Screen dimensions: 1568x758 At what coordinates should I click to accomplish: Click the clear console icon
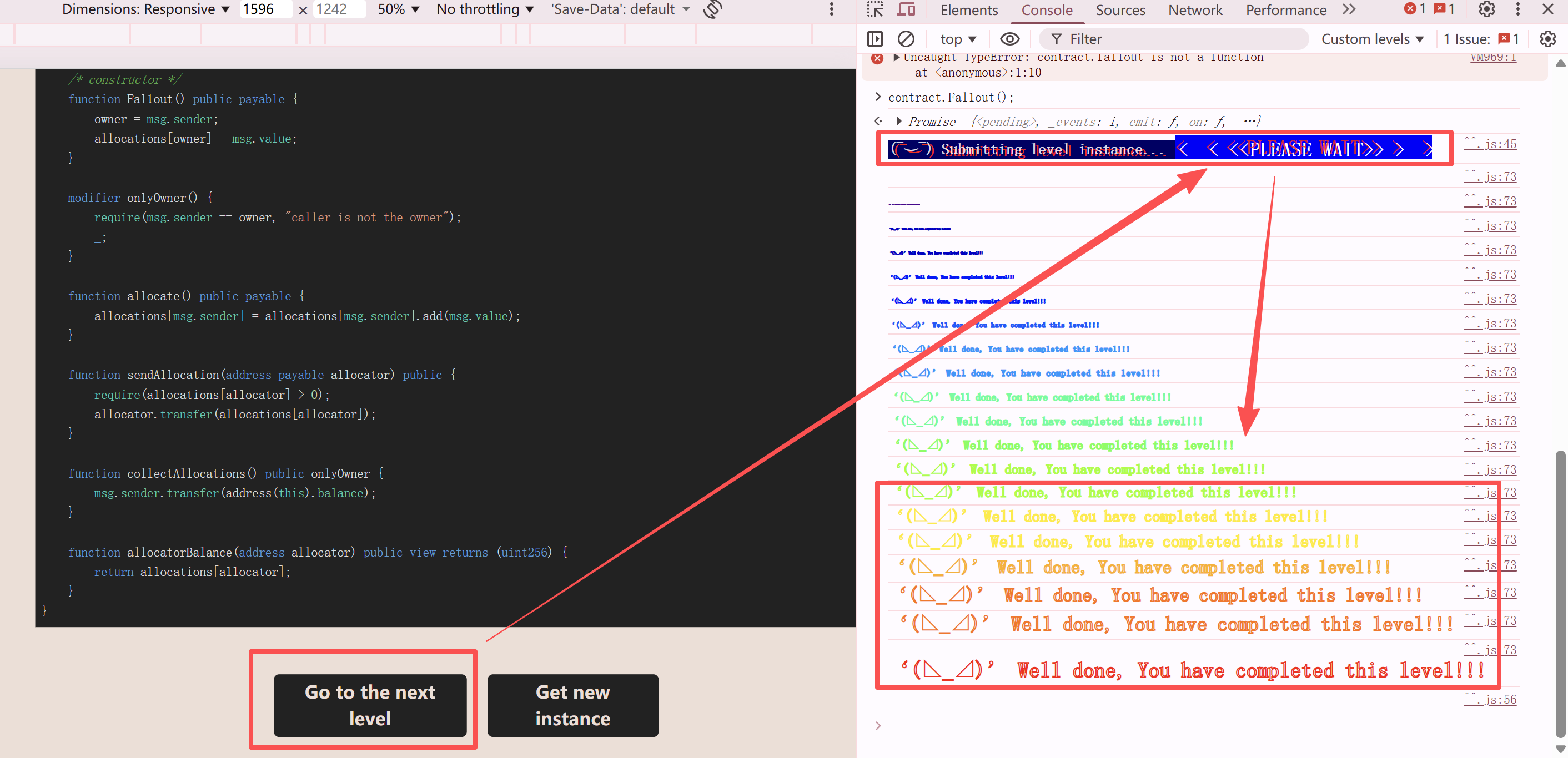[906, 39]
